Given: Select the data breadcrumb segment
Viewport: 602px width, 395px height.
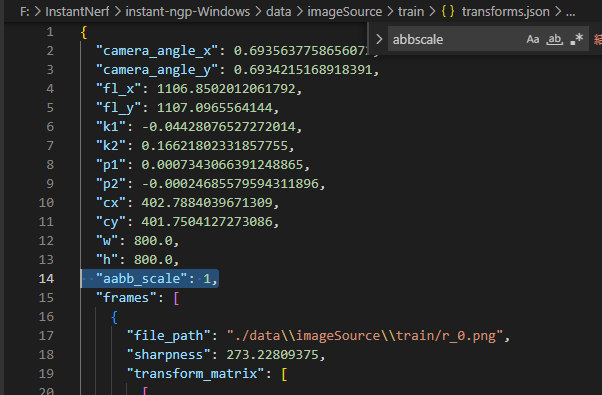Looking at the screenshot, I should [278, 12].
